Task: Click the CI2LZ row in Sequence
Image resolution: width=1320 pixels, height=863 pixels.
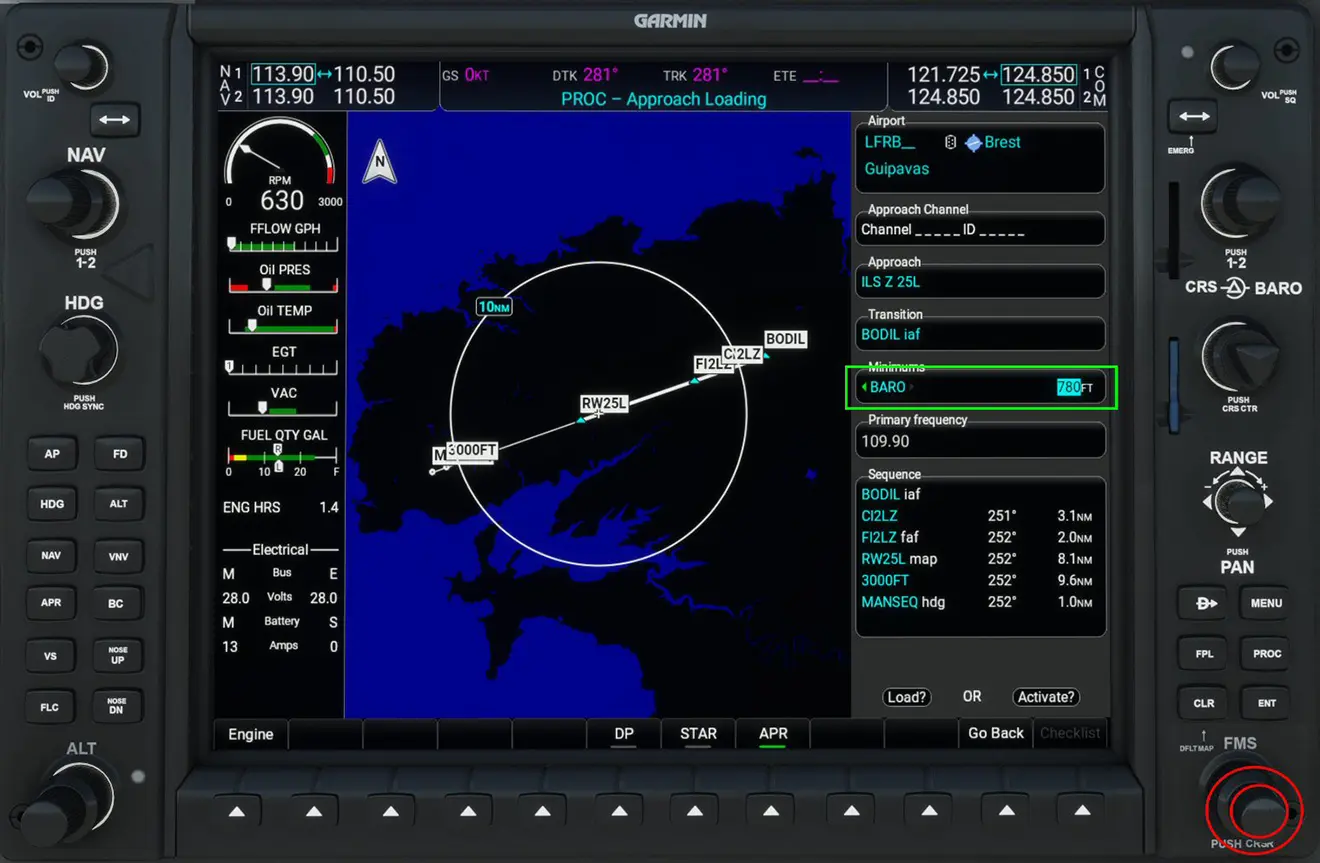Action: [977, 516]
